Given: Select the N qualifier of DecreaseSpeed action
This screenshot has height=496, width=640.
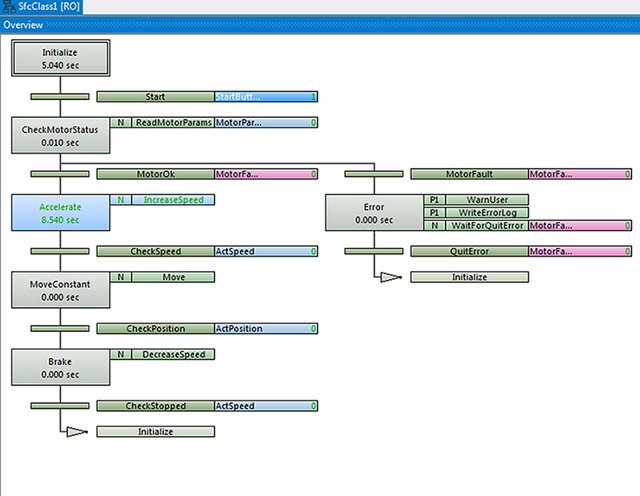Looking at the screenshot, I should (121, 354).
